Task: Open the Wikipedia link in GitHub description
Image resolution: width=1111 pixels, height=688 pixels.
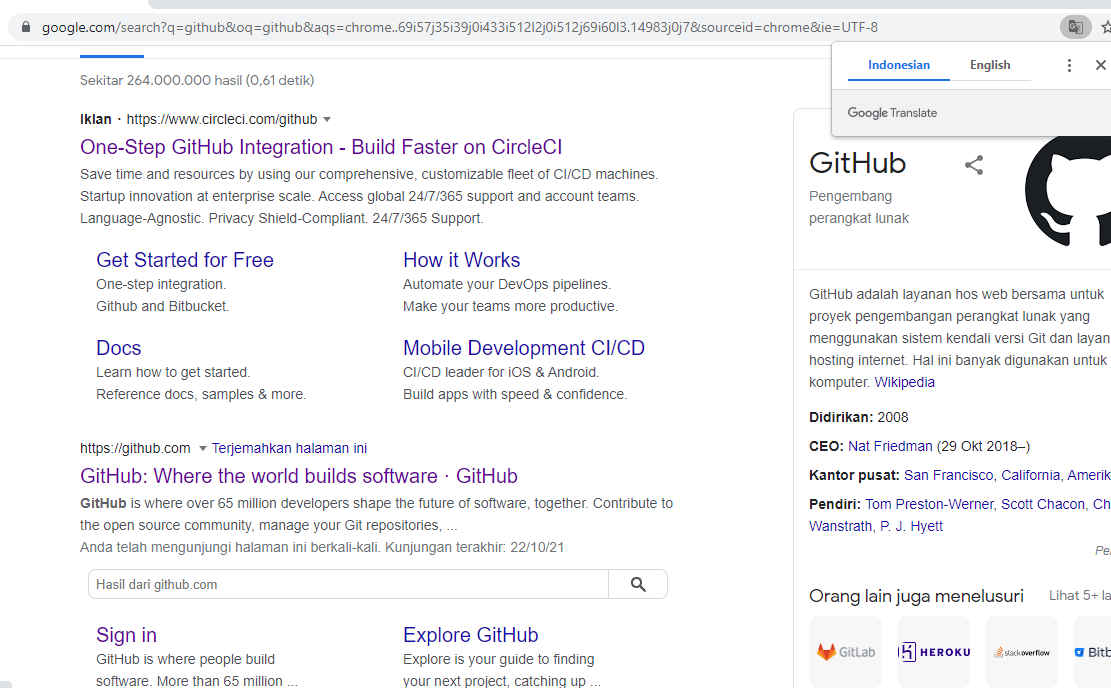Action: tap(904, 383)
